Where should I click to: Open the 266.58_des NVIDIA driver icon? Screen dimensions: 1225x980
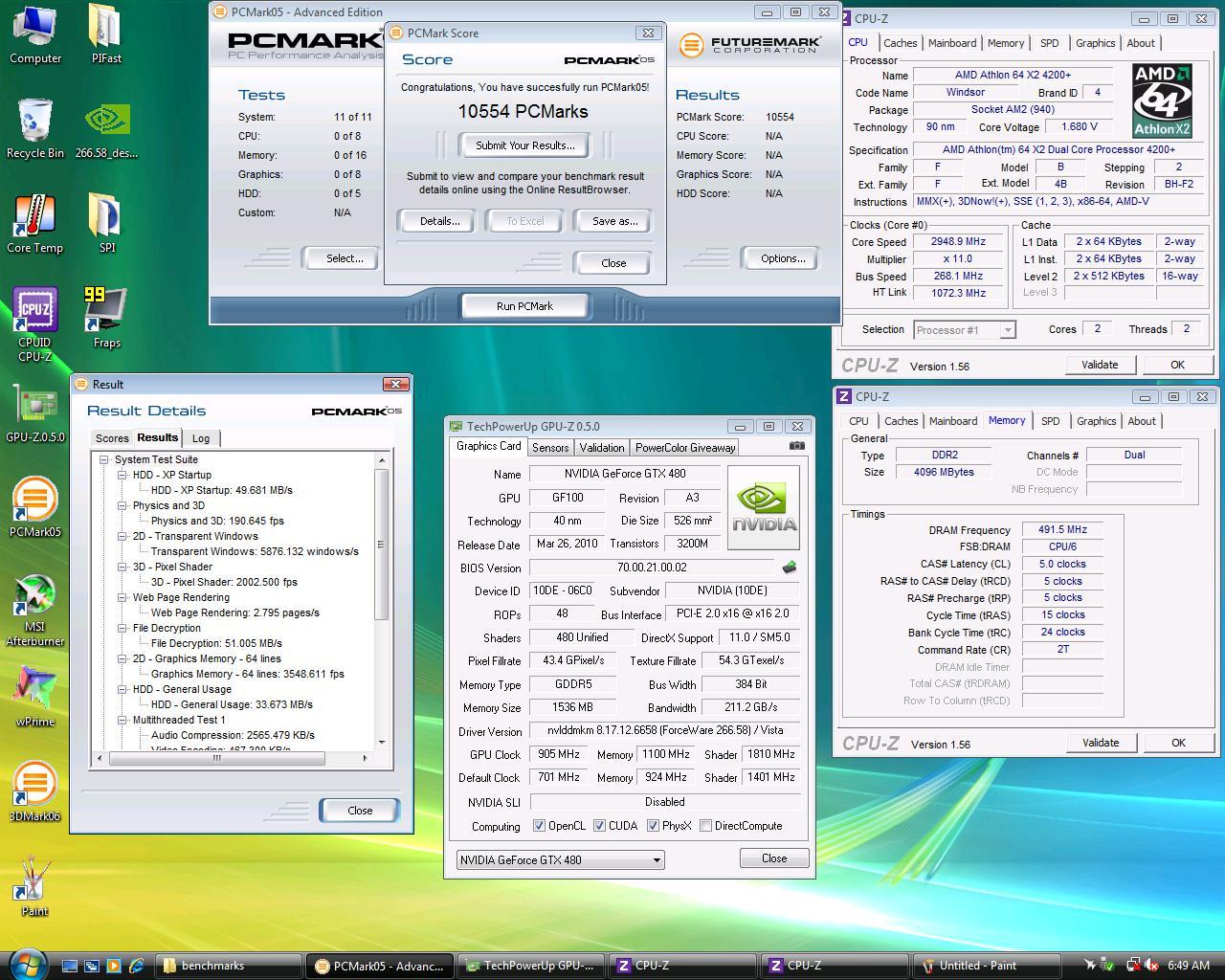tap(106, 129)
